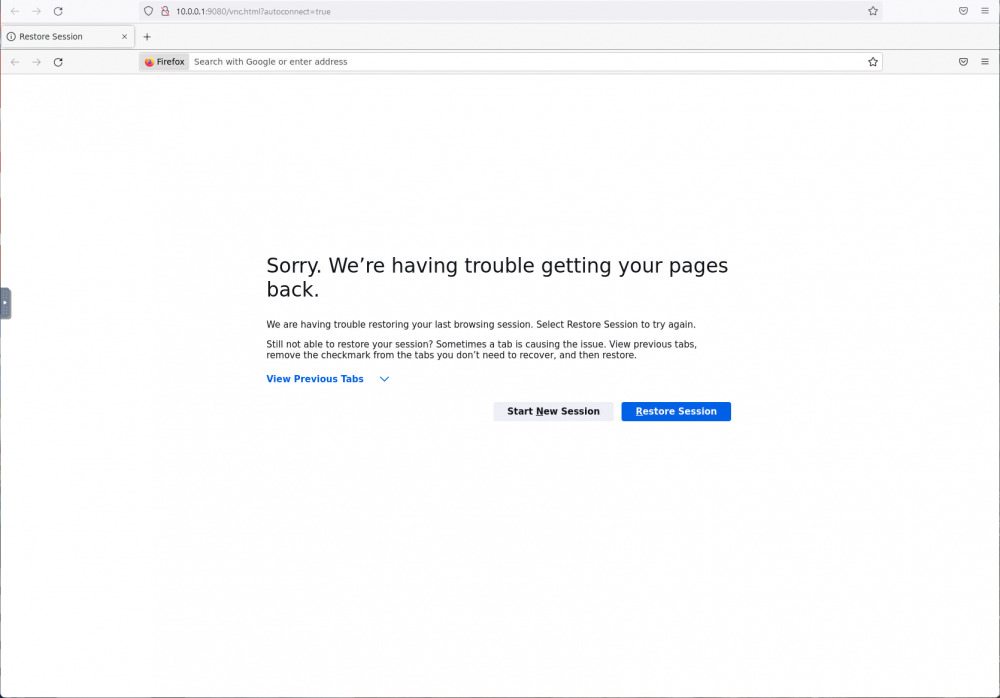This screenshot has width=1000, height=698.
Task: Open a new tab with the plus button
Action: tap(147, 36)
